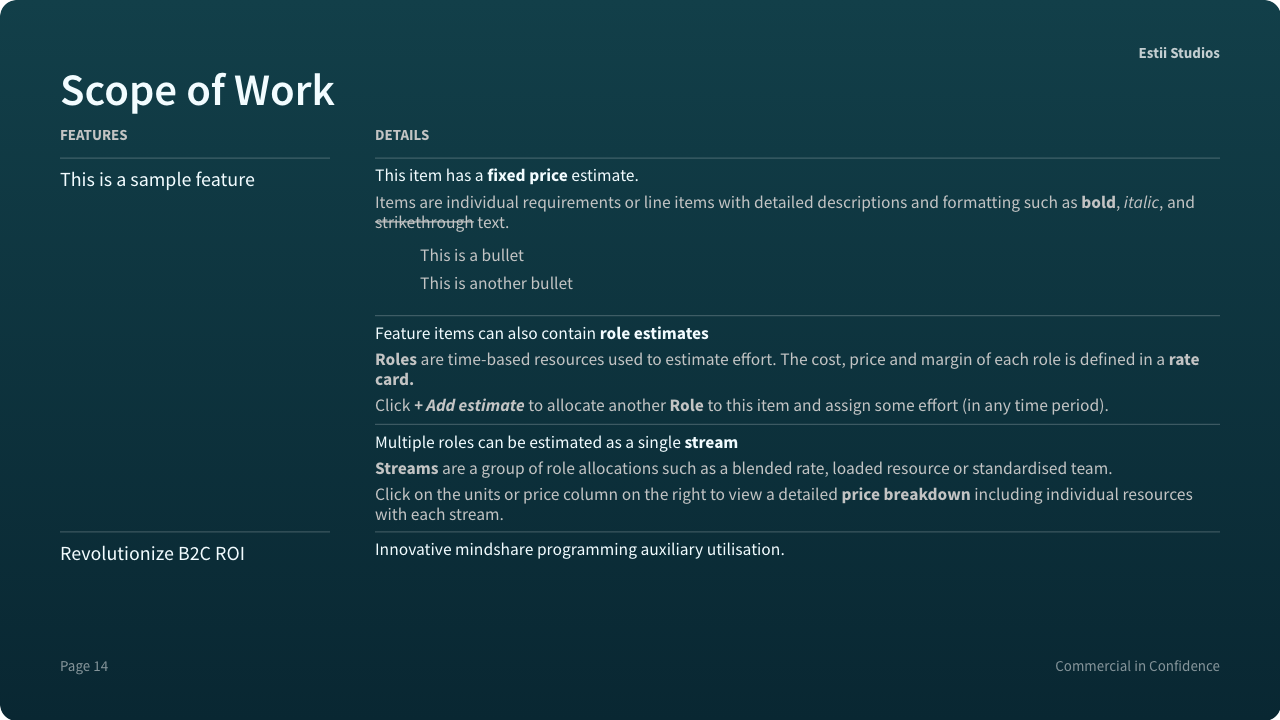
Task: Click the bold word 'Roles'
Action: click(x=396, y=360)
